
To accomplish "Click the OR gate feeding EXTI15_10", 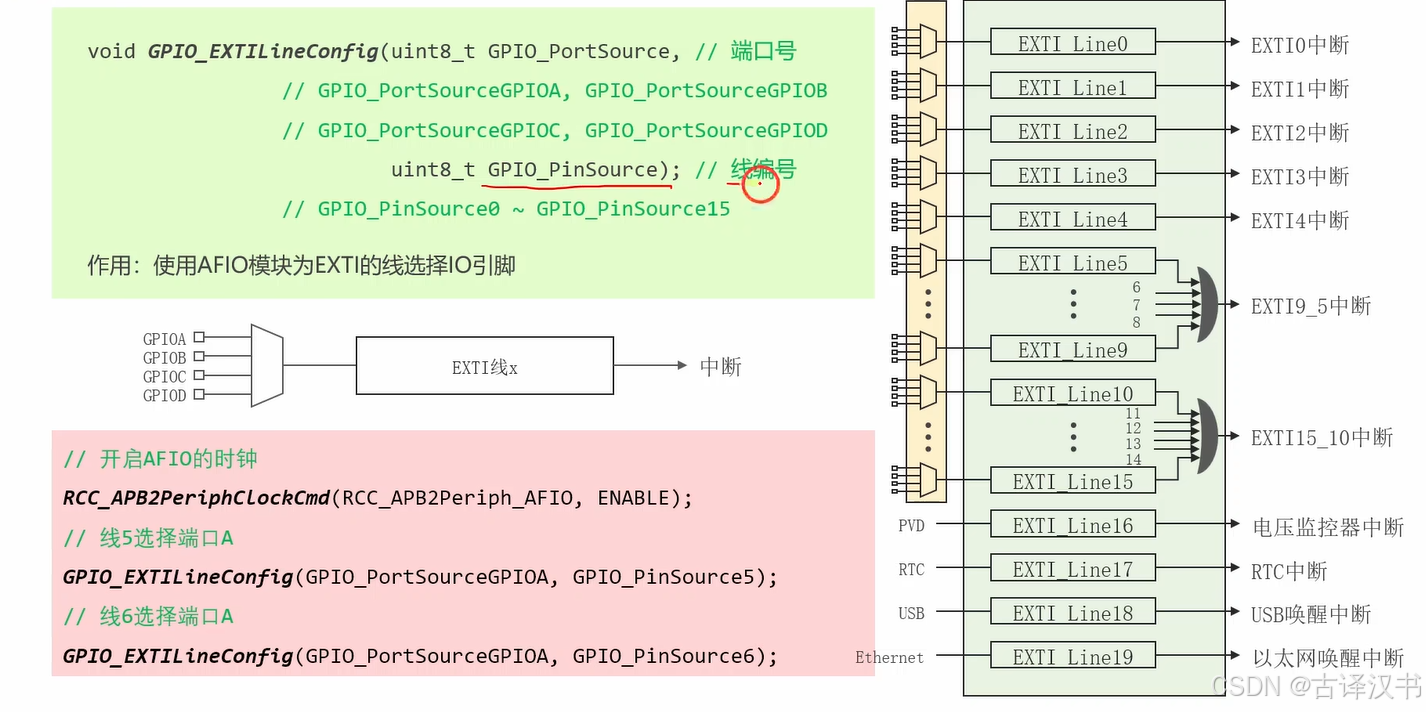I will tap(1208, 436).
